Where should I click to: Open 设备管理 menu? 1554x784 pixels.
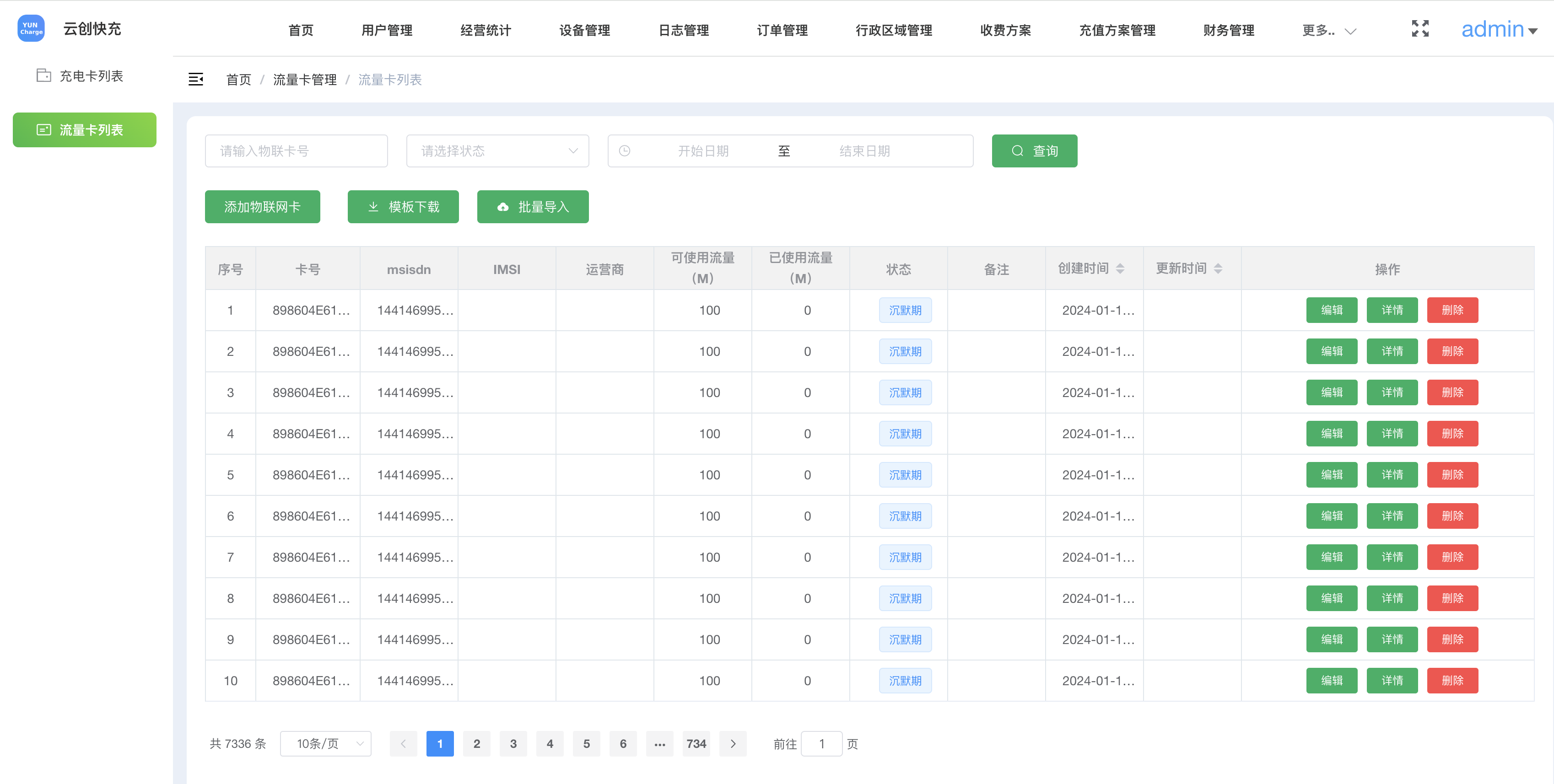tap(584, 30)
